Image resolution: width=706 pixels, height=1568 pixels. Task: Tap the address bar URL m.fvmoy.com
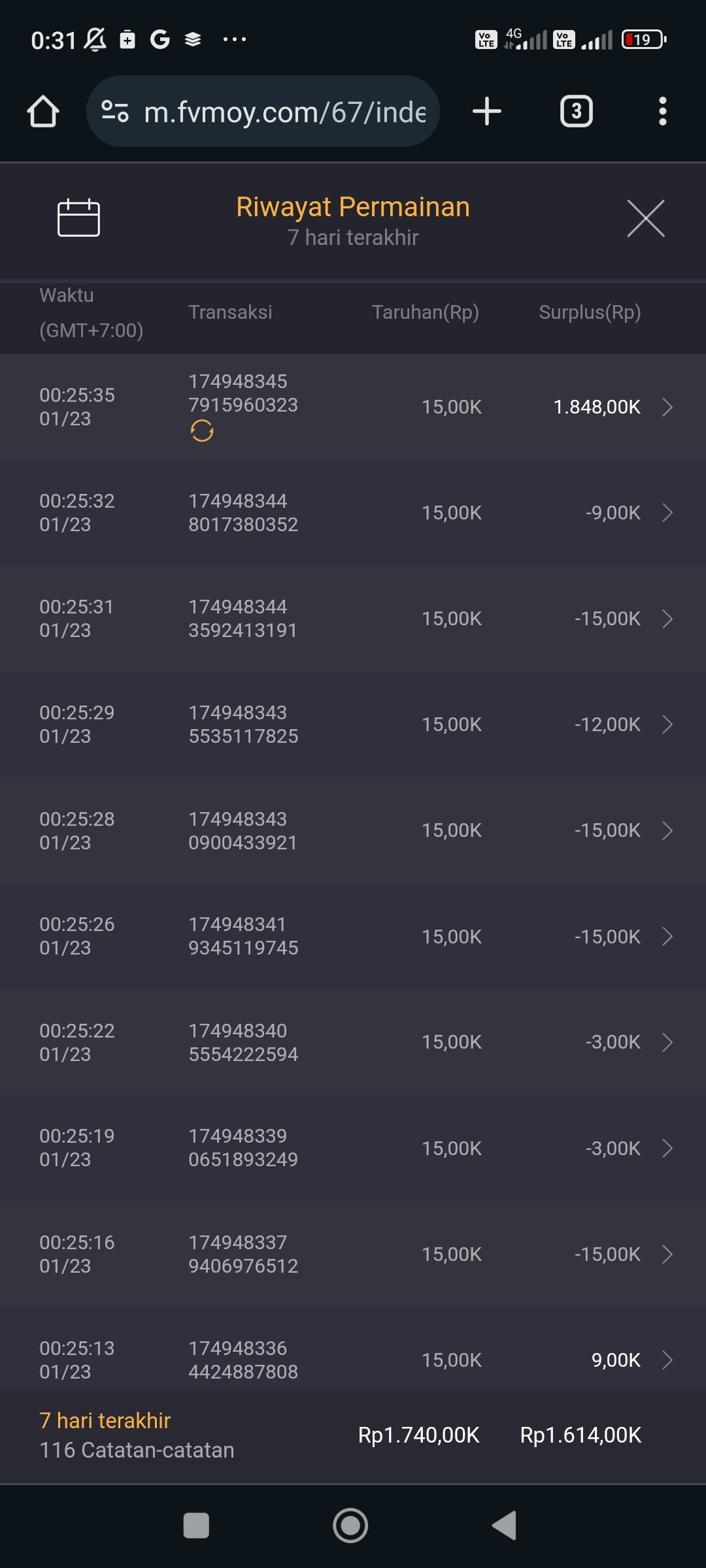pos(284,112)
